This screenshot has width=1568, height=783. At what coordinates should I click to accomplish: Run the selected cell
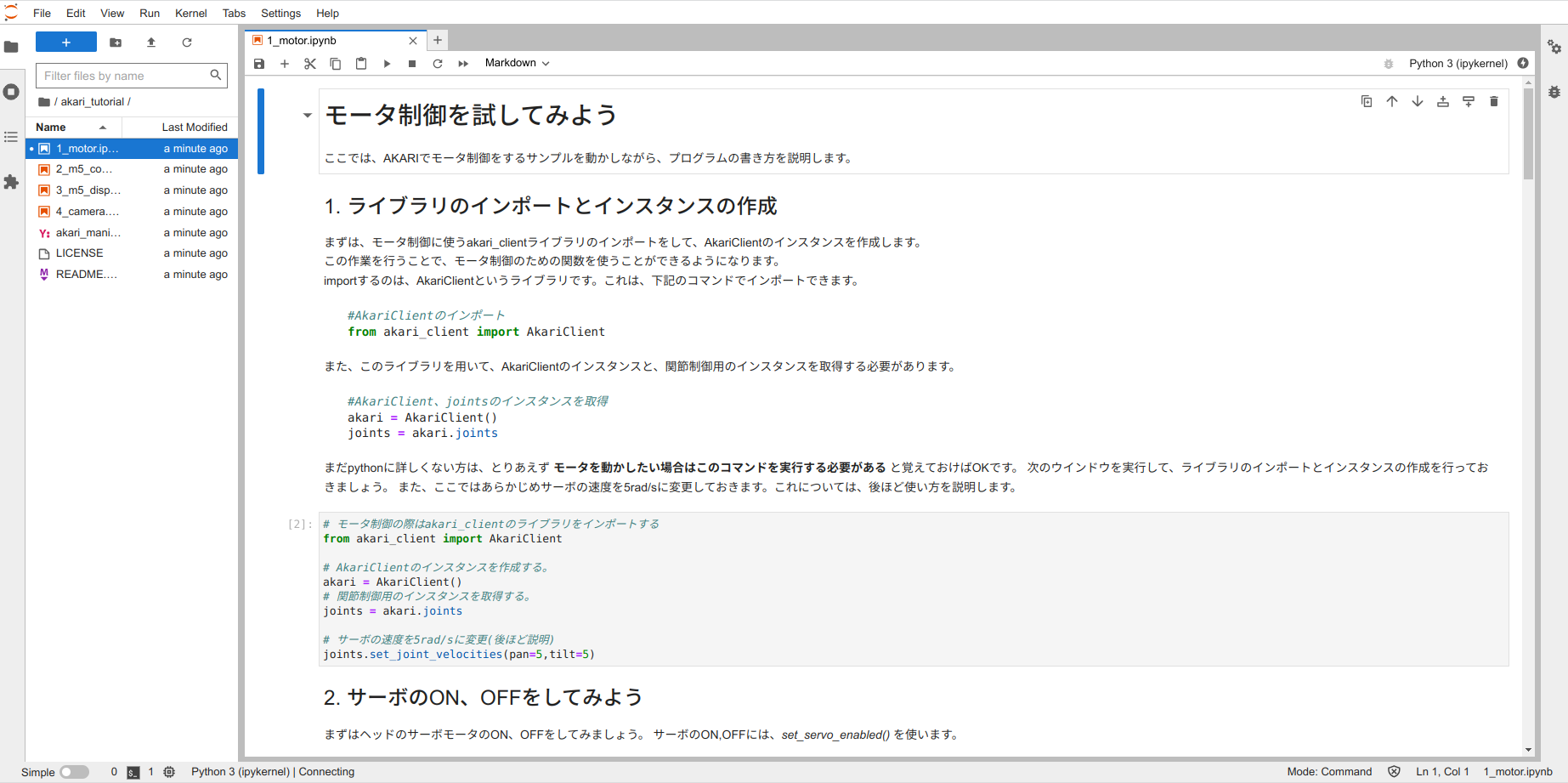click(x=387, y=64)
